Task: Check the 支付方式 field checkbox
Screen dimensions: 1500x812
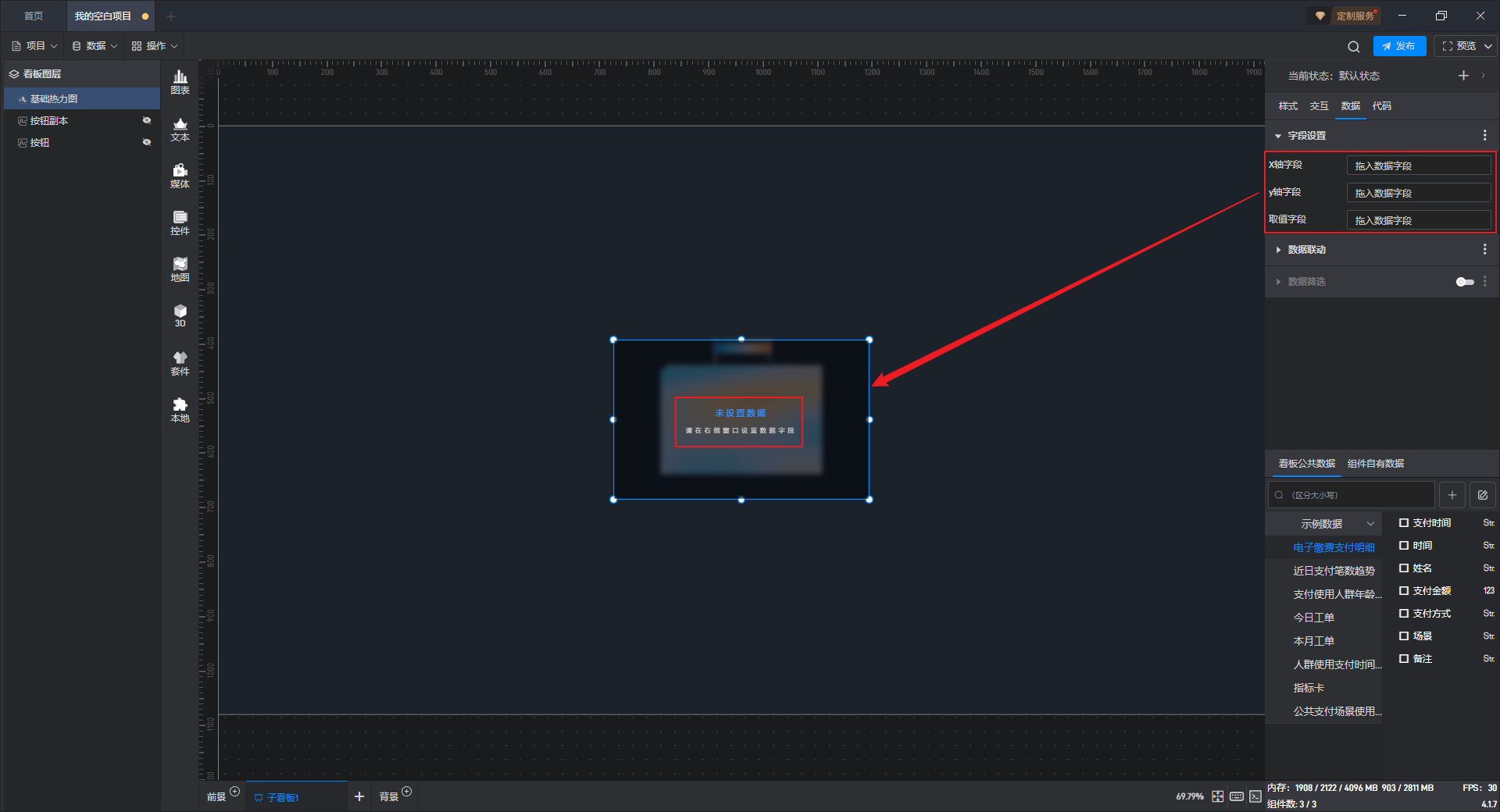Action: [1404, 614]
